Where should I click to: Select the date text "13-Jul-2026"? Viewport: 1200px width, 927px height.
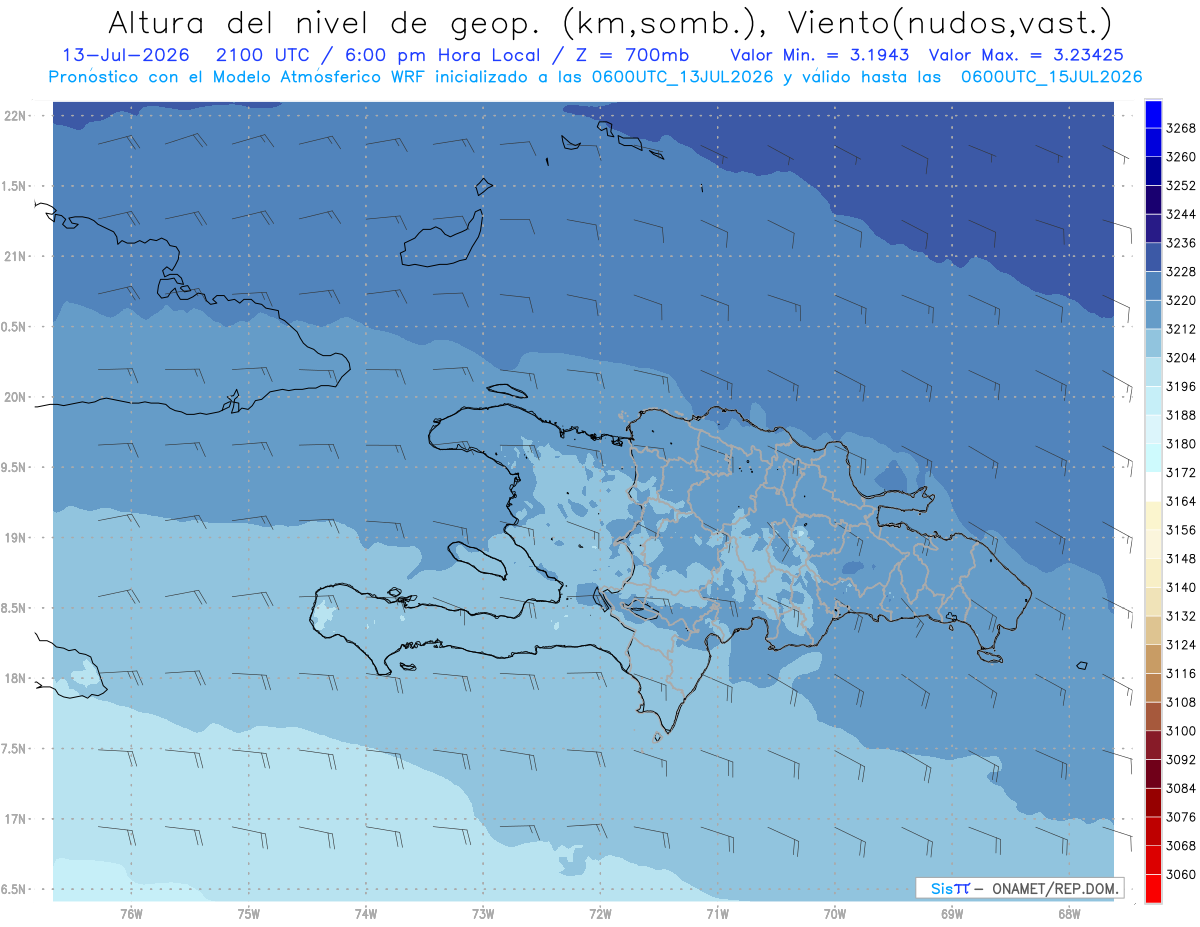point(126,55)
